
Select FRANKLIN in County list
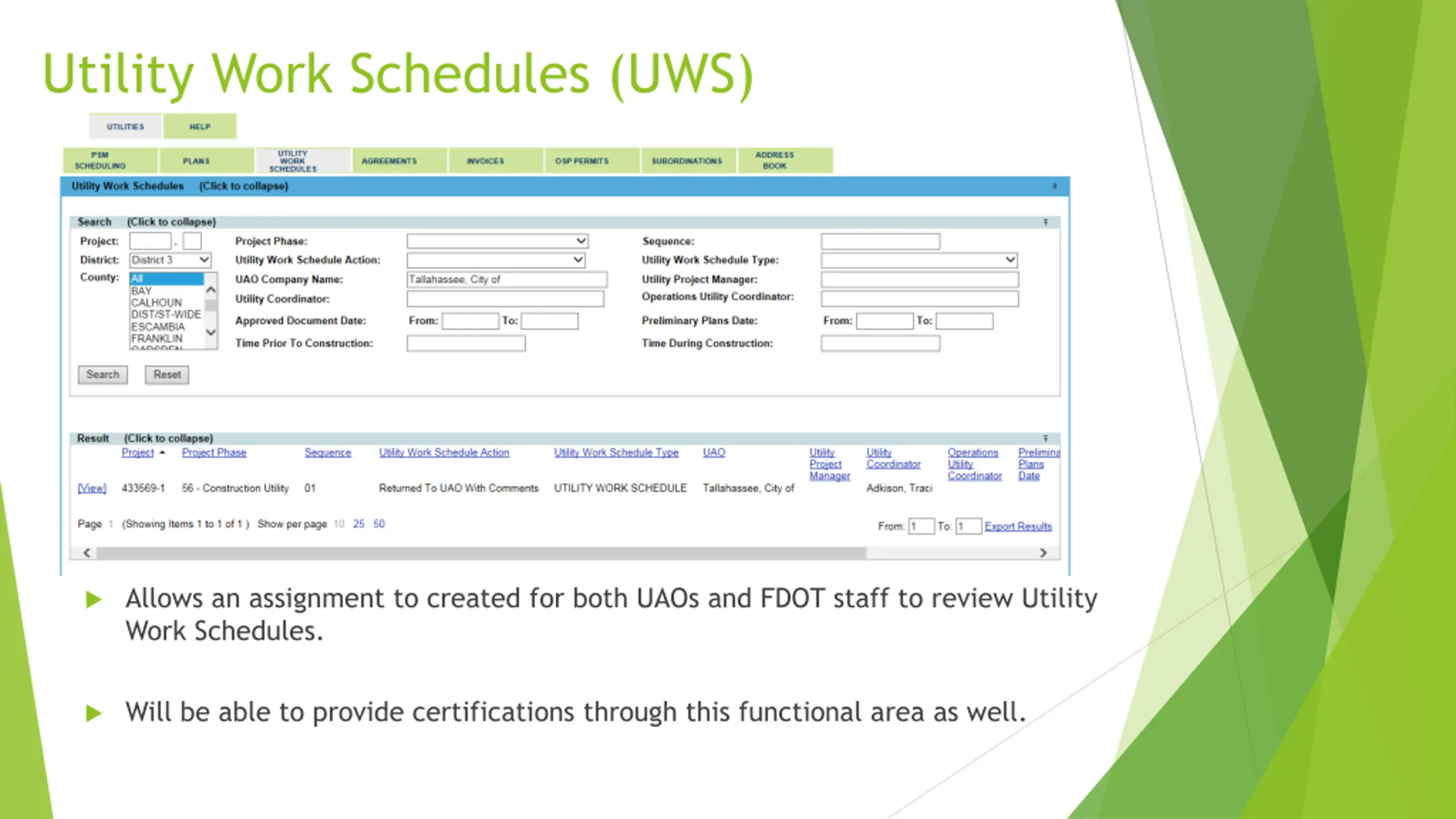point(166,338)
